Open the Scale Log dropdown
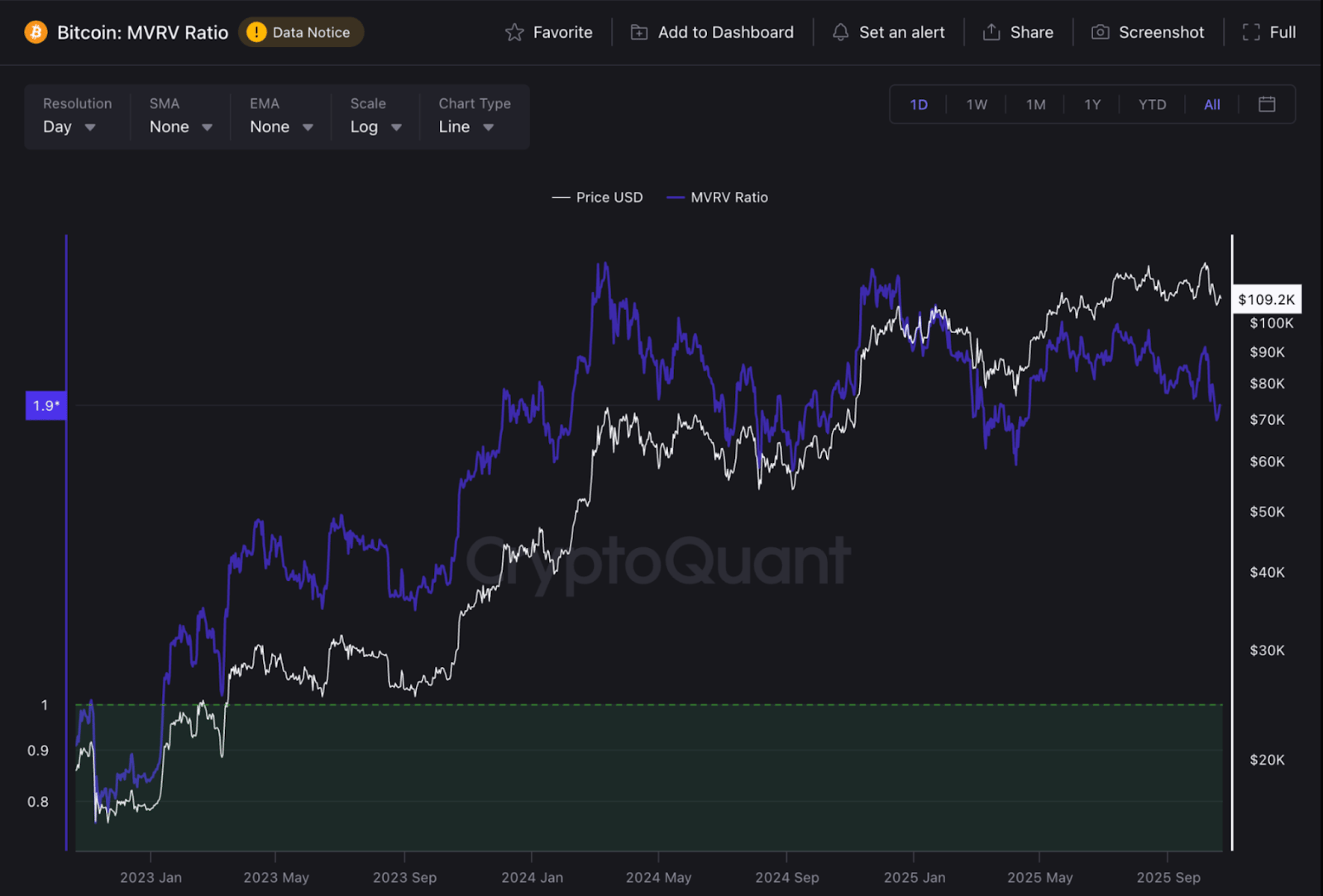 point(375,126)
